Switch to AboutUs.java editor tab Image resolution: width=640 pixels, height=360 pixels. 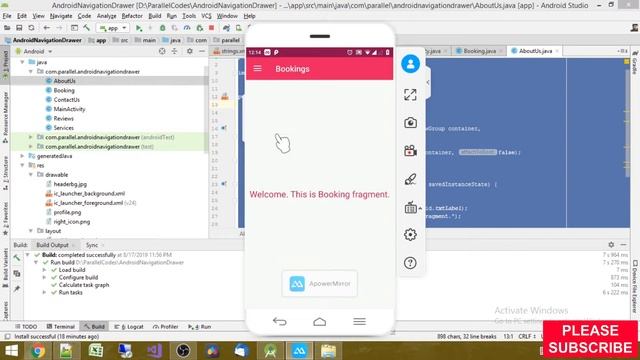pos(535,51)
